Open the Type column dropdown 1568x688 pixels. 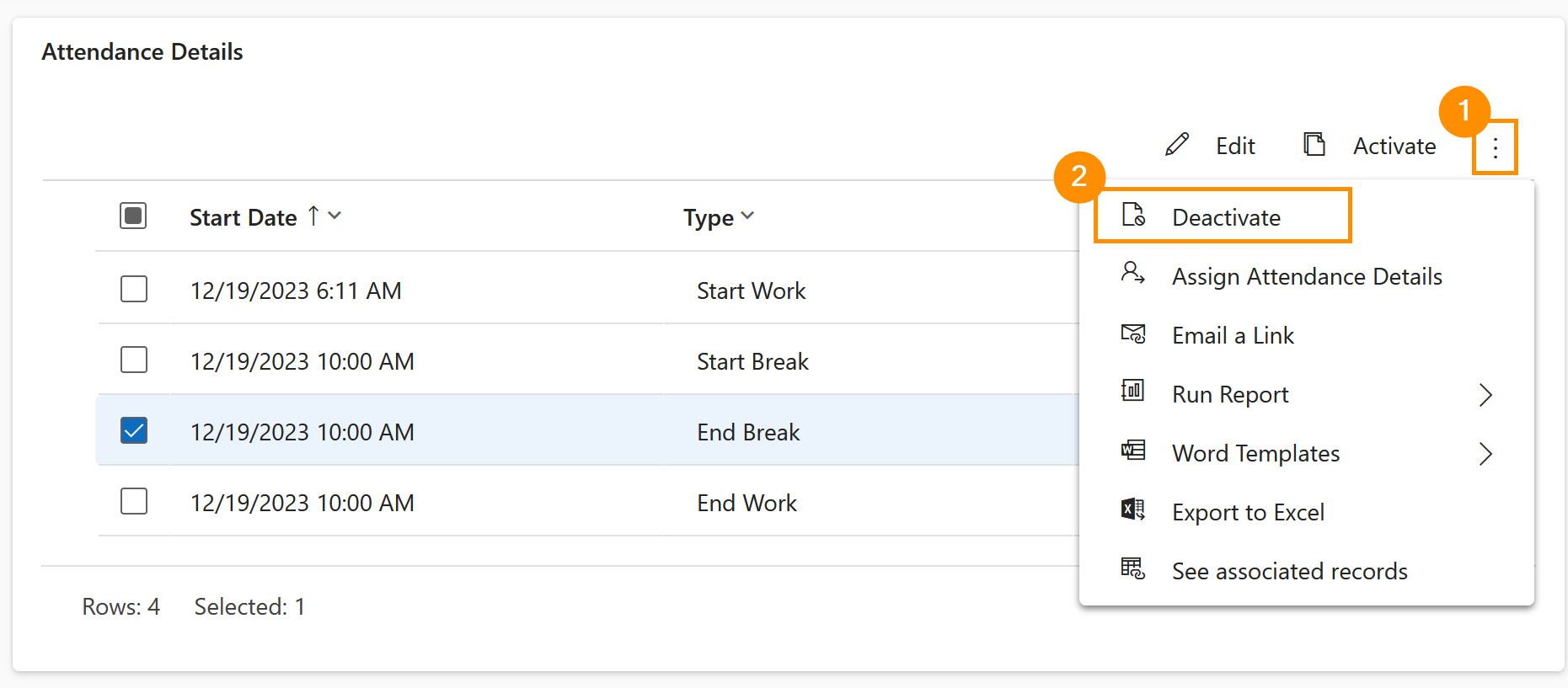[747, 216]
